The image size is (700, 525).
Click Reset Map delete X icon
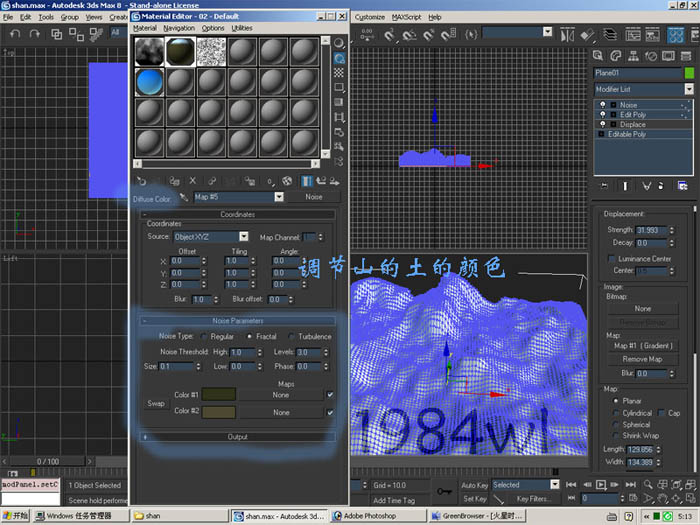pyautogui.click(x=192, y=181)
